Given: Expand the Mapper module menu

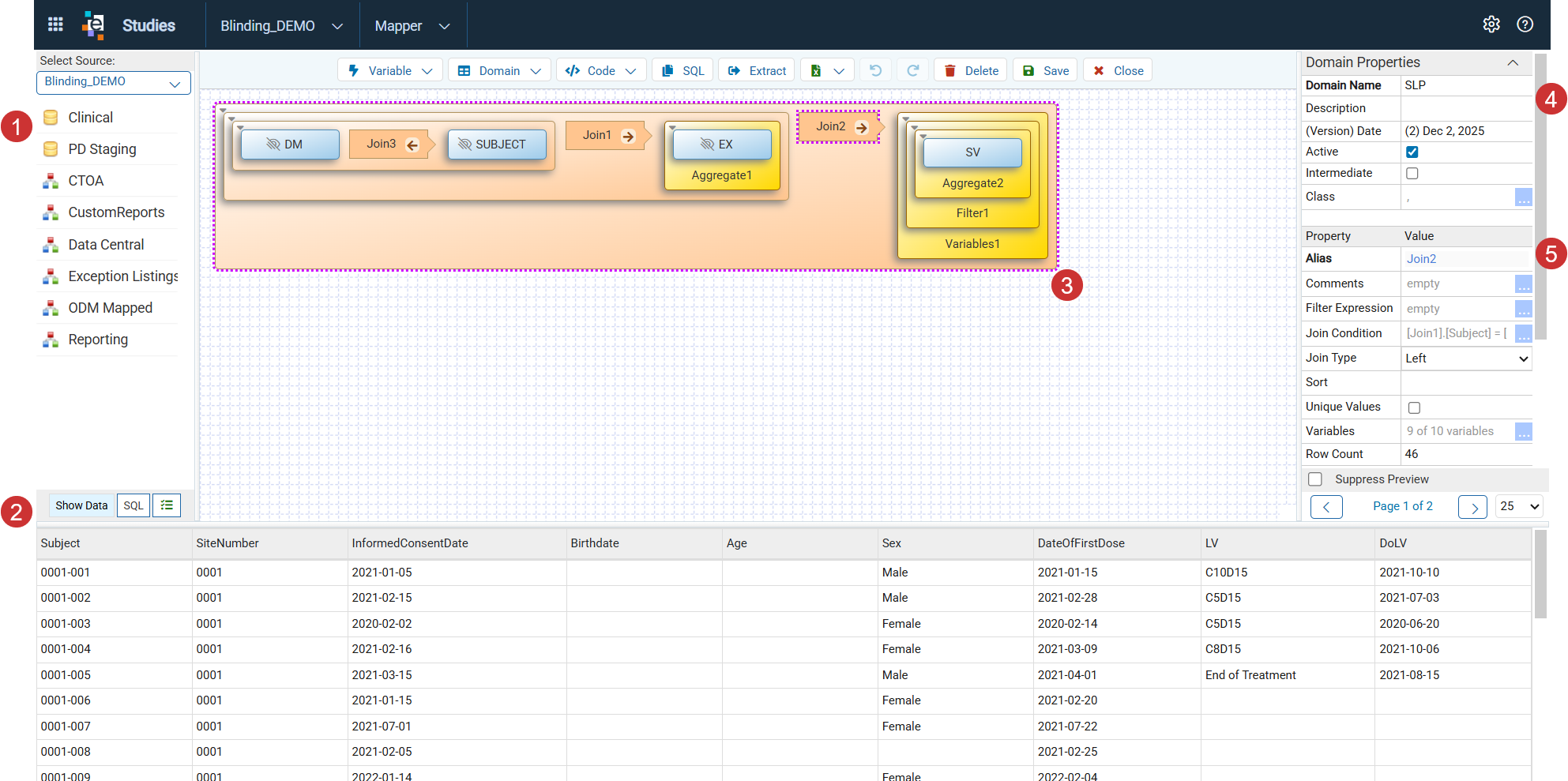Looking at the screenshot, I should (x=412, y=26).
